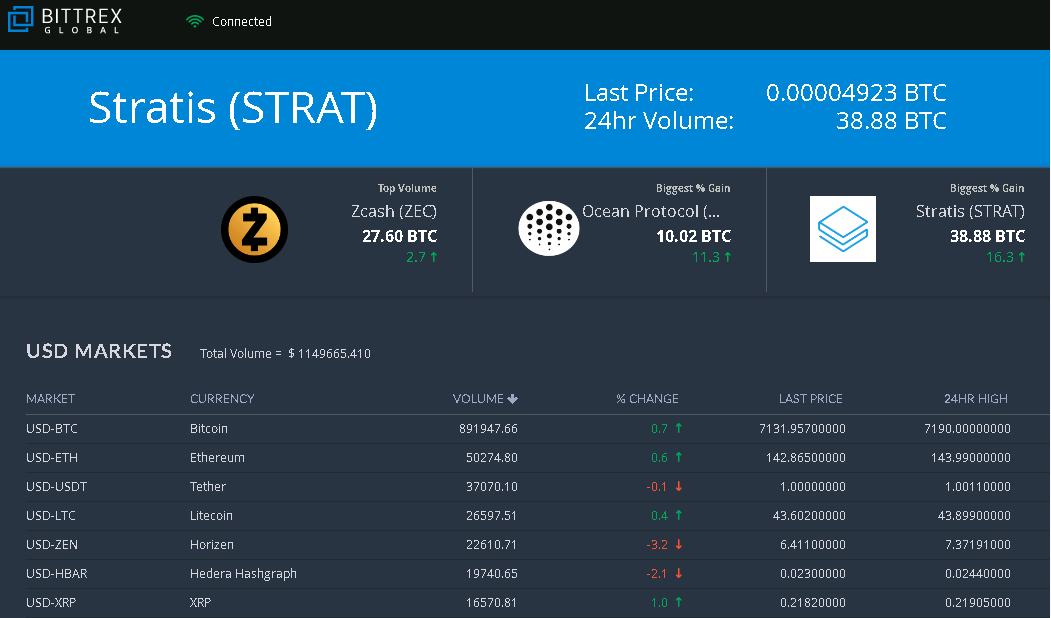Click the Ocean Protocol dotted logo

[x=548, y=229]
